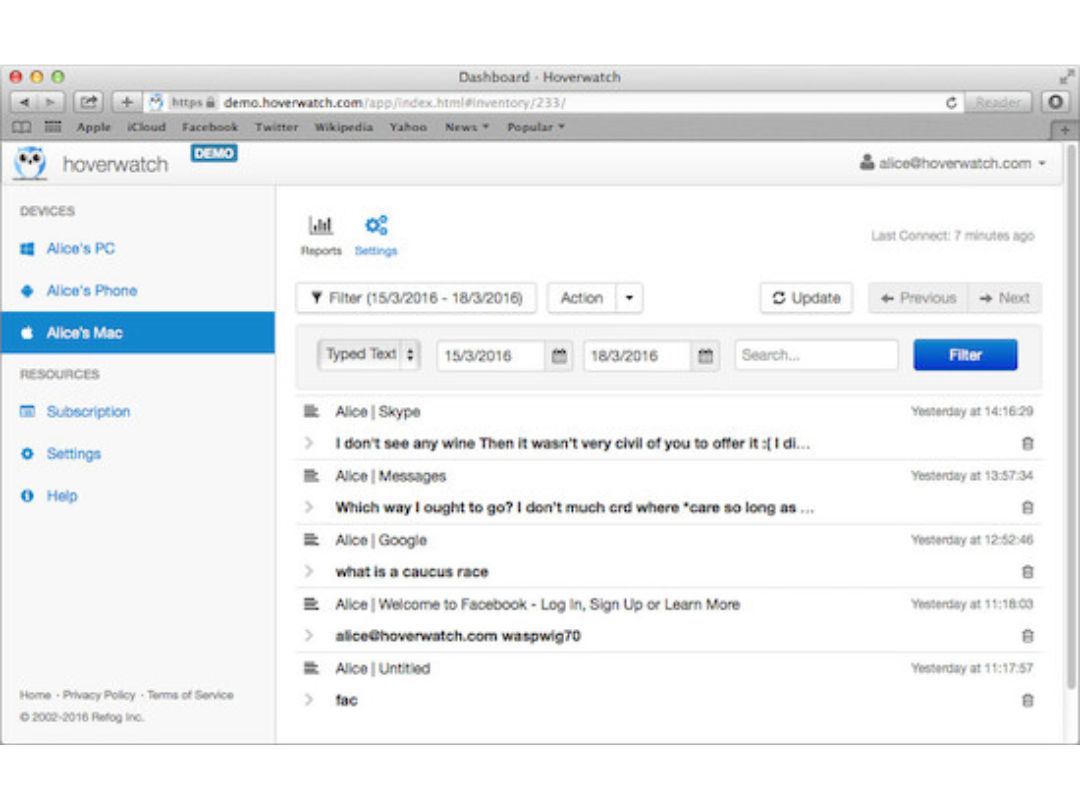Expand the alice@hoverwatch.com waspwig70 row
Viewport: 1080px width, 810px height.
coord(309,636)
